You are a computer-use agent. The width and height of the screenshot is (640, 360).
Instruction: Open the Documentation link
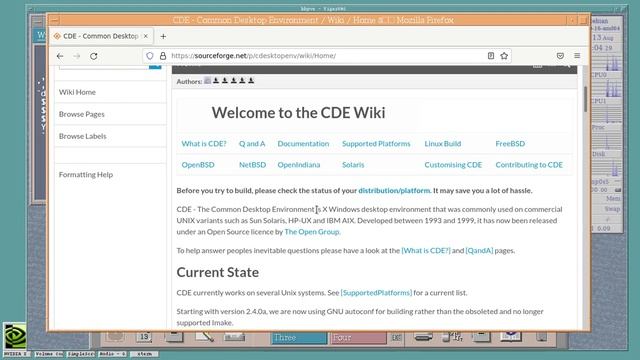[303, 144]
